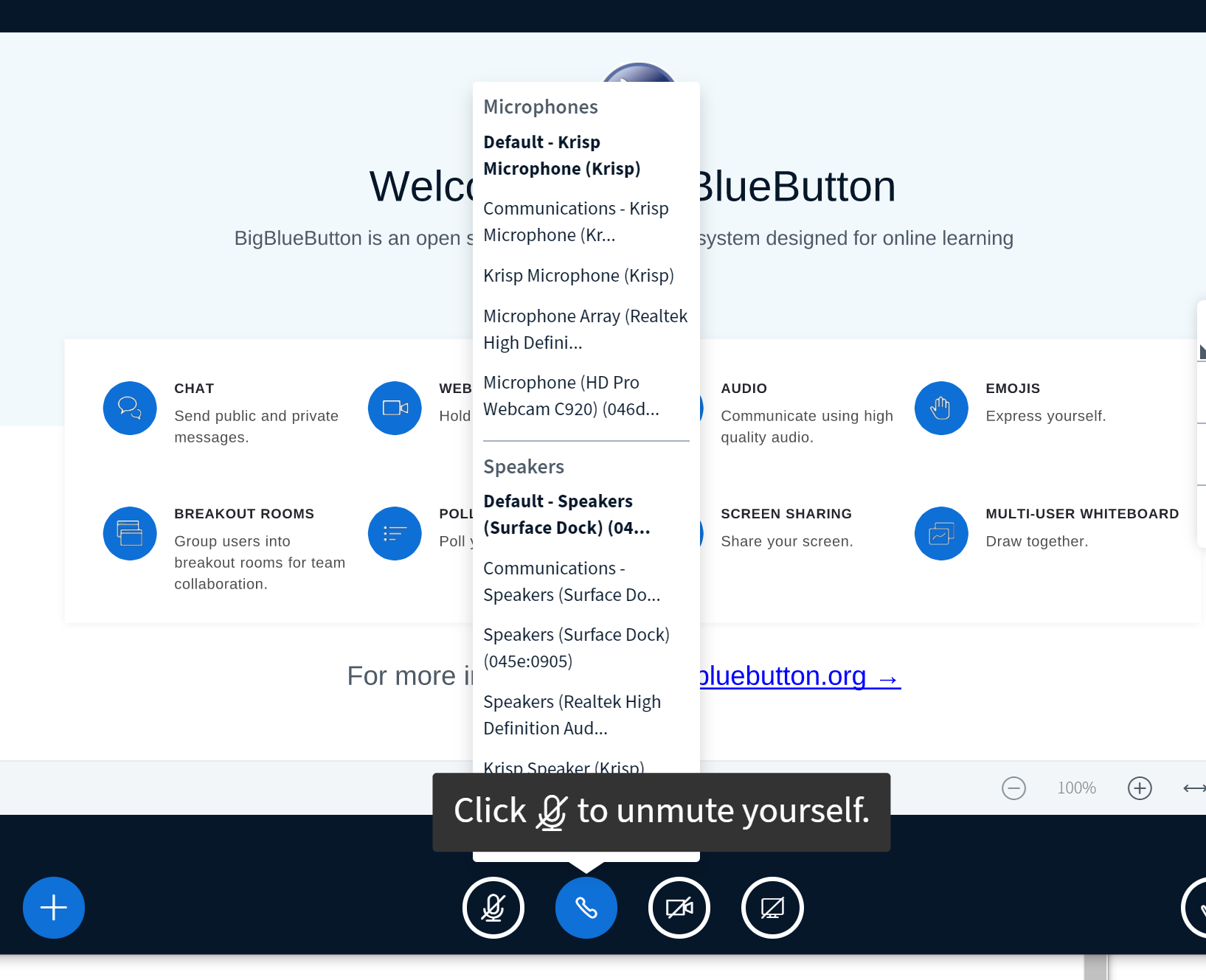Select Communications - Krisp Microphone
The height and width of the screenshot is (980, 1206).
(x=586, y=222)
